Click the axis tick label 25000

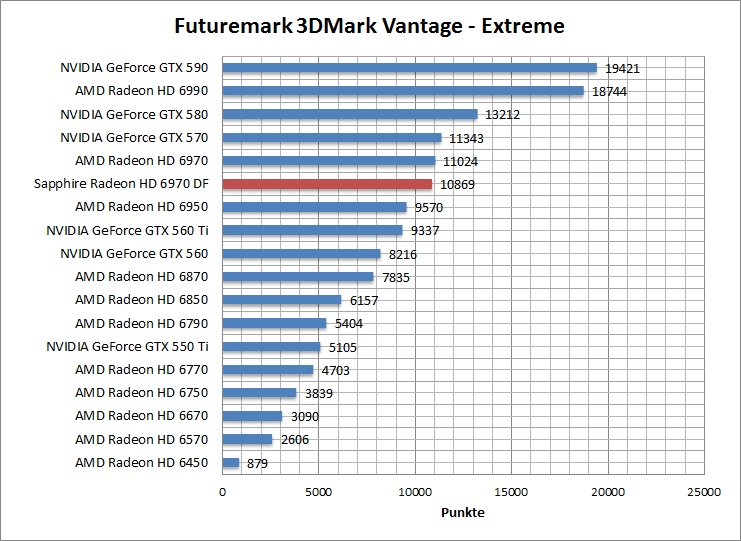click(x=704, y=492)
